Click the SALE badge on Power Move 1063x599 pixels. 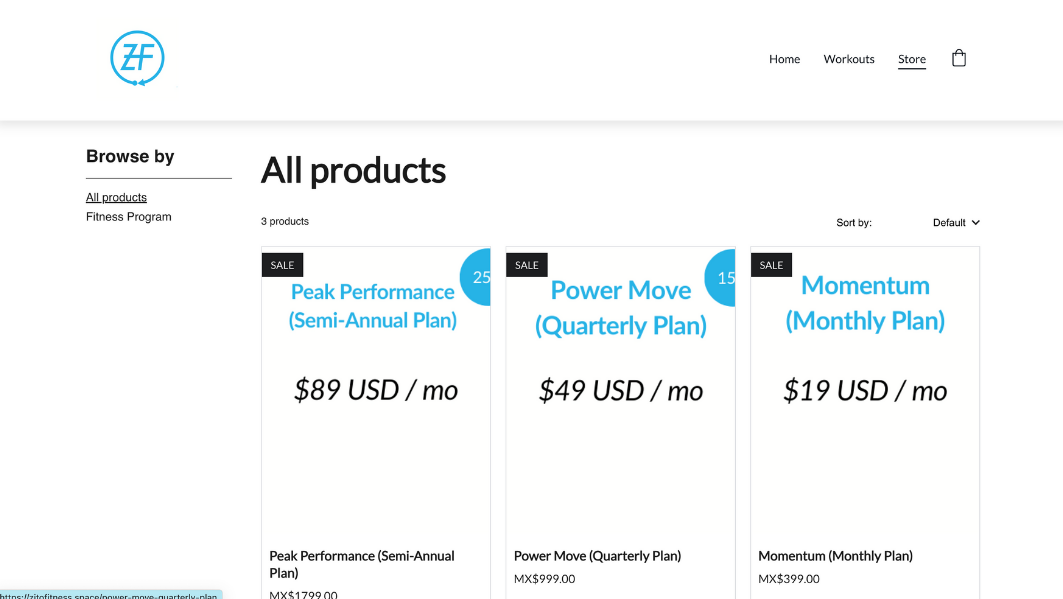pos(527,265)
